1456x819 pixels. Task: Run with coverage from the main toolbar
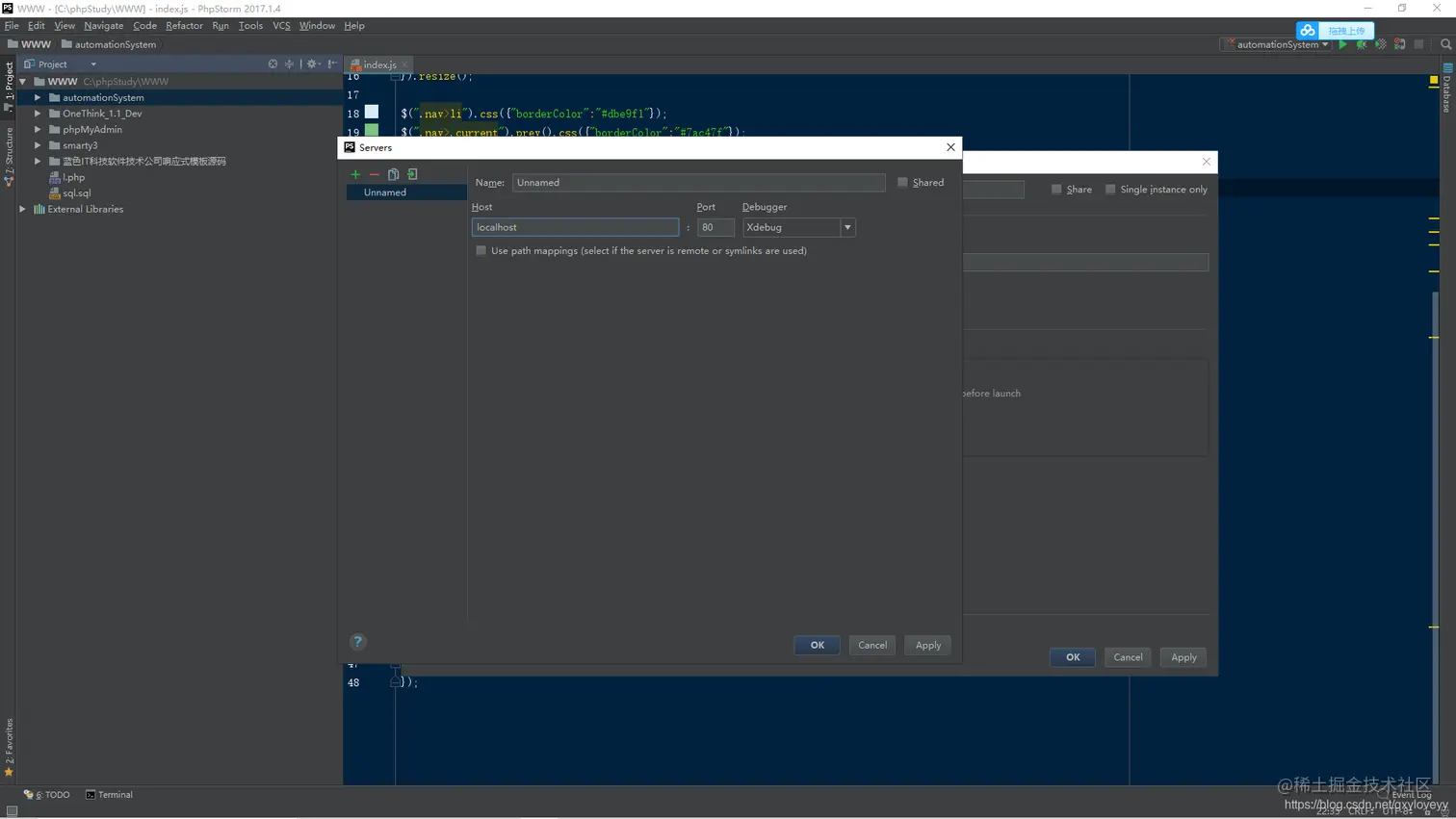tap(1381, 44)
